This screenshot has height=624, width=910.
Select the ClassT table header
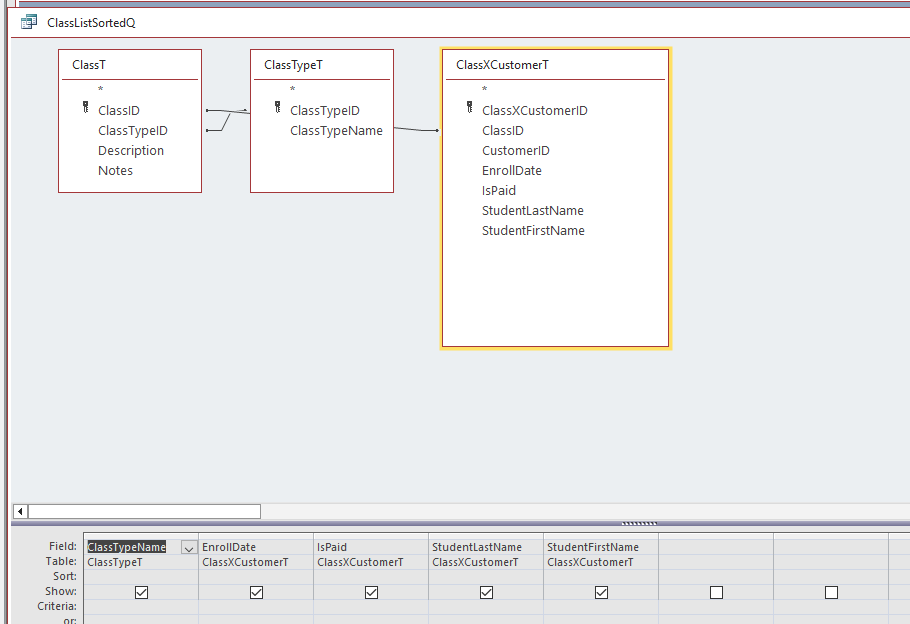(x=130, y=65)
